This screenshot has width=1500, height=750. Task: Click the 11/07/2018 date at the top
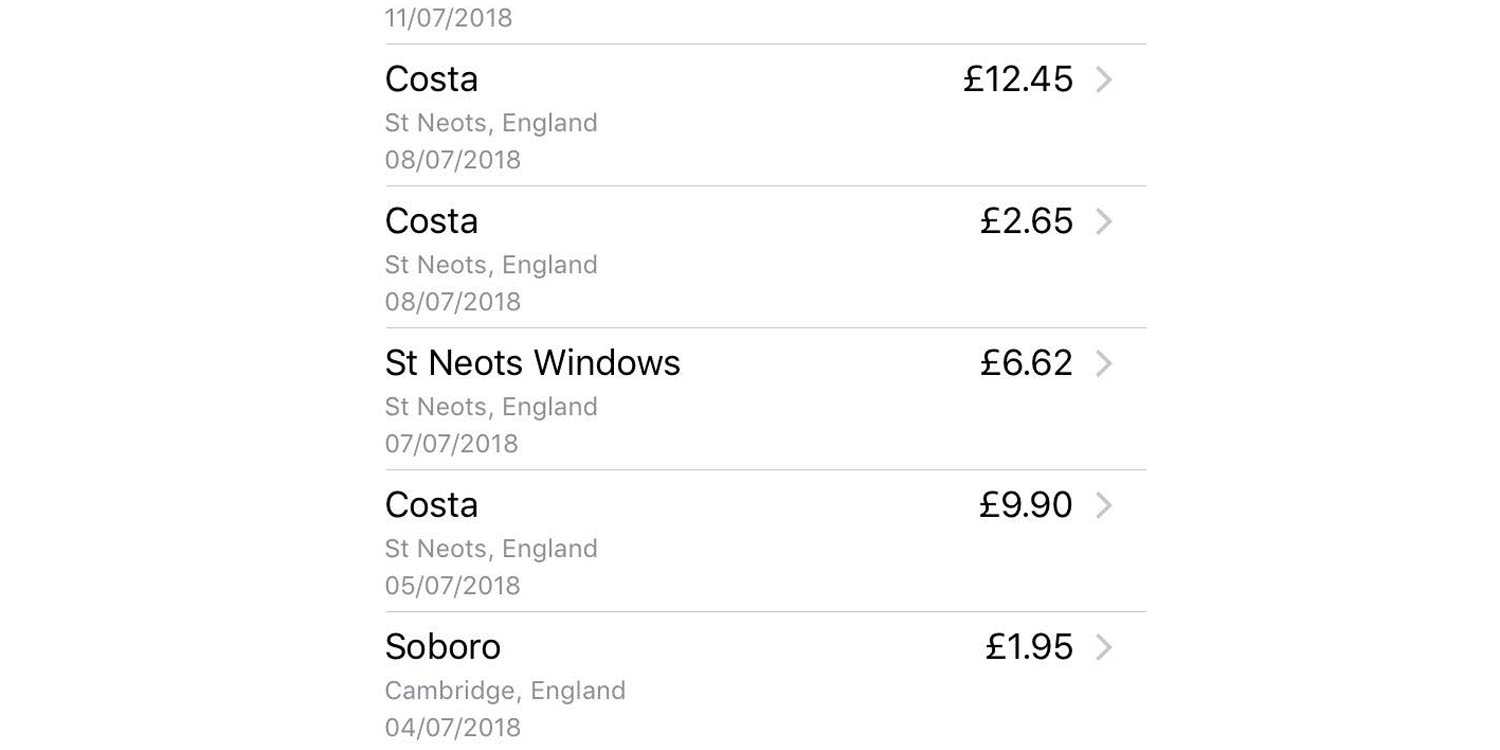click(x=448, y=18)
